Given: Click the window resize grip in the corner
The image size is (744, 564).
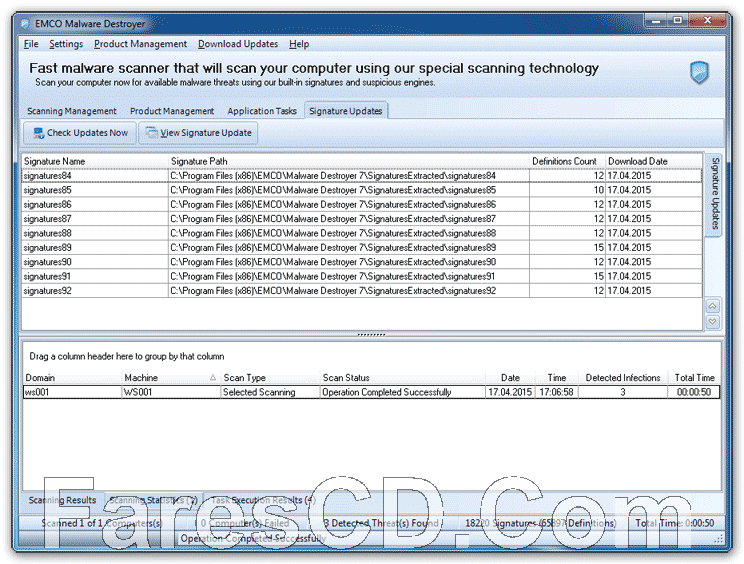Looking at the screenshot, I should pos(718,538).
